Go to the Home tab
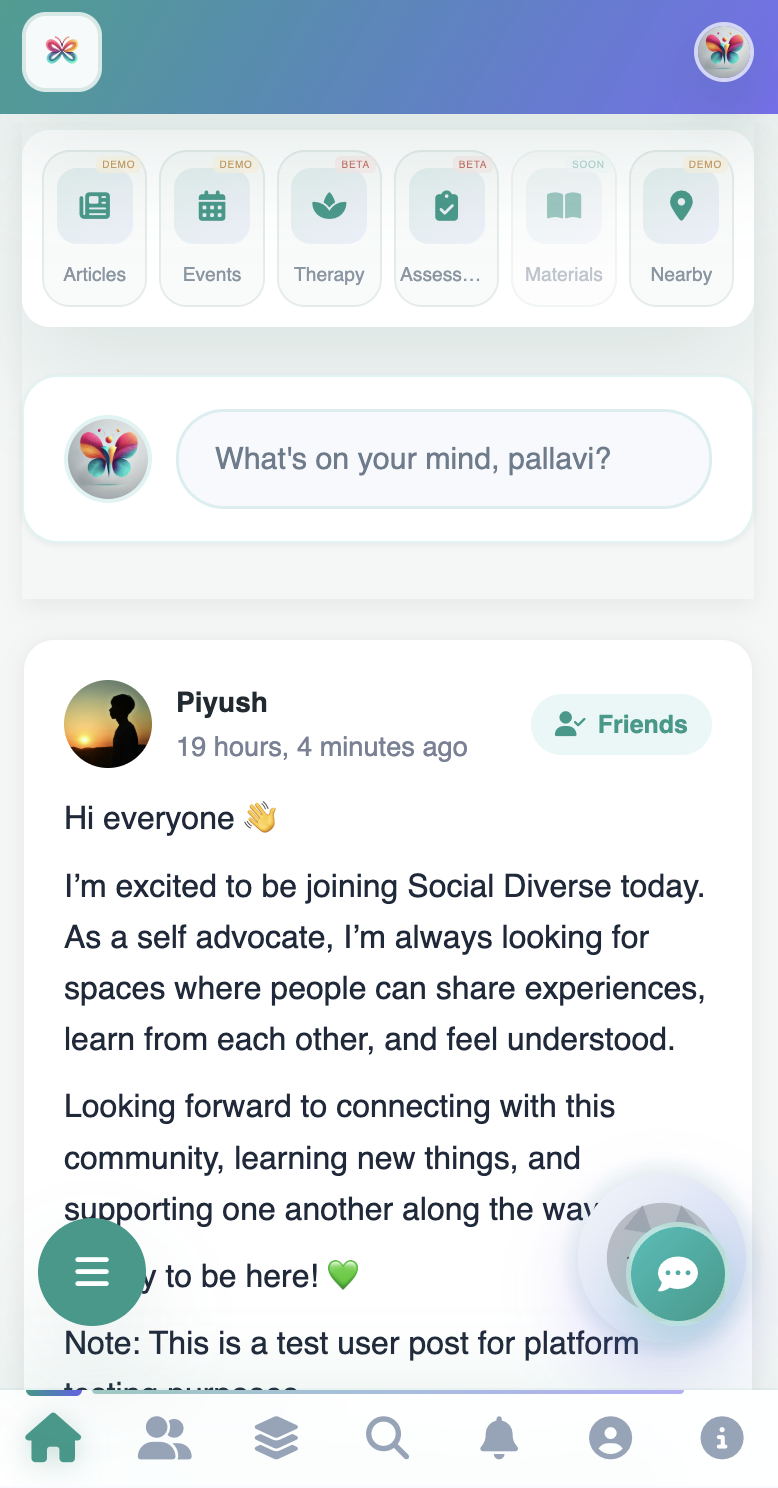The image size is (778, 1488). pos(53,1438)
